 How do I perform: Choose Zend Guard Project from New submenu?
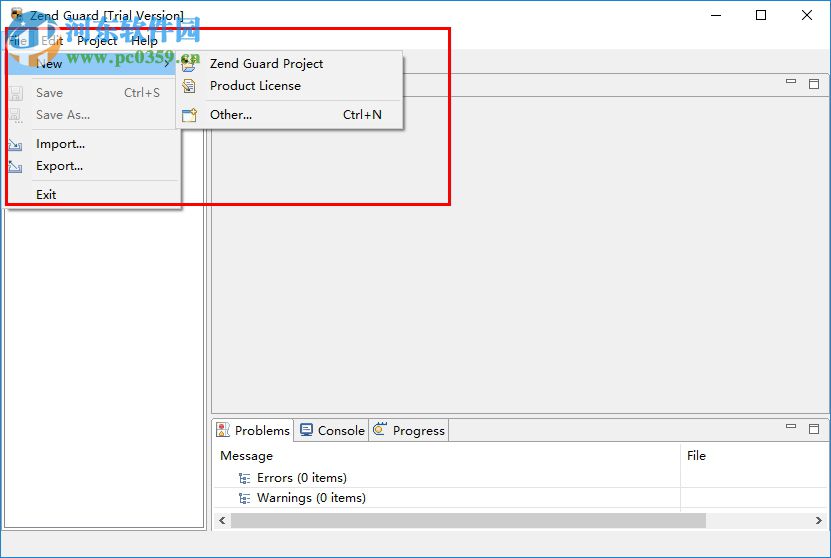[289, 64]
